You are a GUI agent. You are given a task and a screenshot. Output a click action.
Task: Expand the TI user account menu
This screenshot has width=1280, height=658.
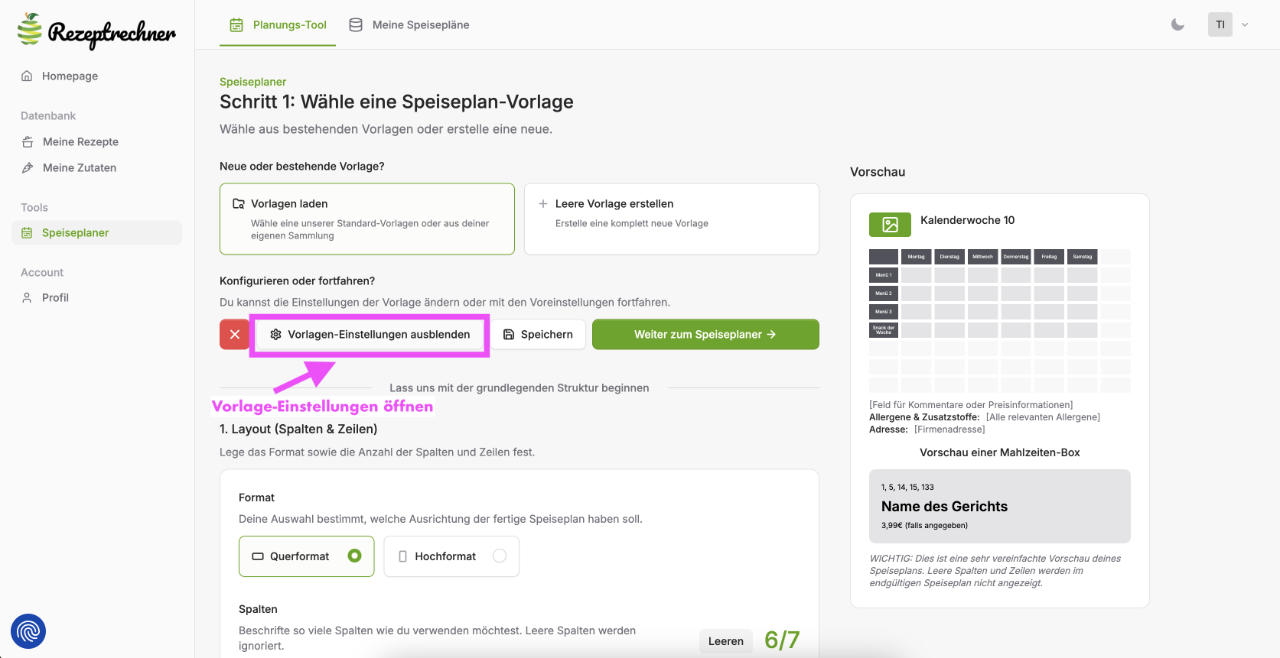click(x=1229, y=25)
